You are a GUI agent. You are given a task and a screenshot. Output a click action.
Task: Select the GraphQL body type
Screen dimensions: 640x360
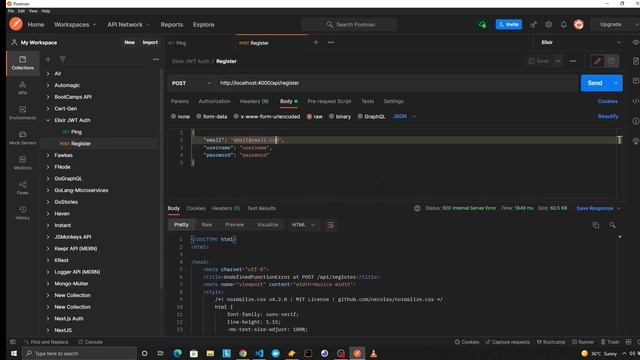click(x=371, y=117)
